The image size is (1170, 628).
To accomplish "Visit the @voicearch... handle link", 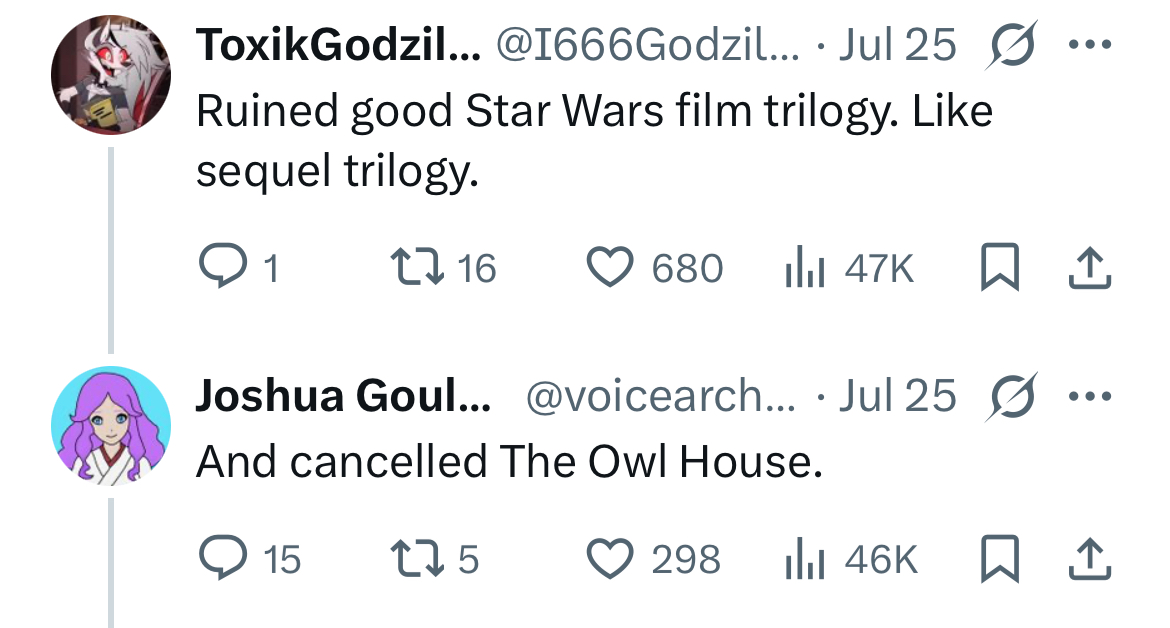I will tap(661, 395).
